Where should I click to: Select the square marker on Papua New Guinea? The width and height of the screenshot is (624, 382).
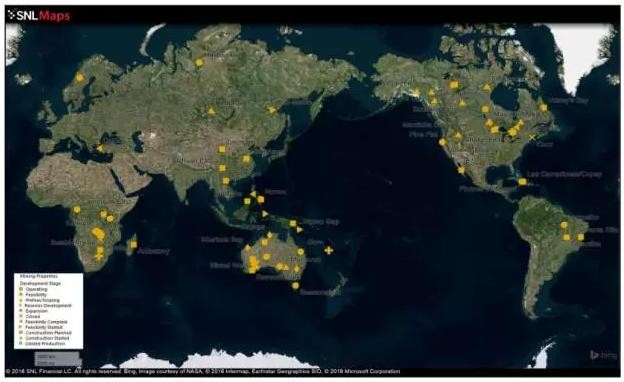[x=292, y=224]
